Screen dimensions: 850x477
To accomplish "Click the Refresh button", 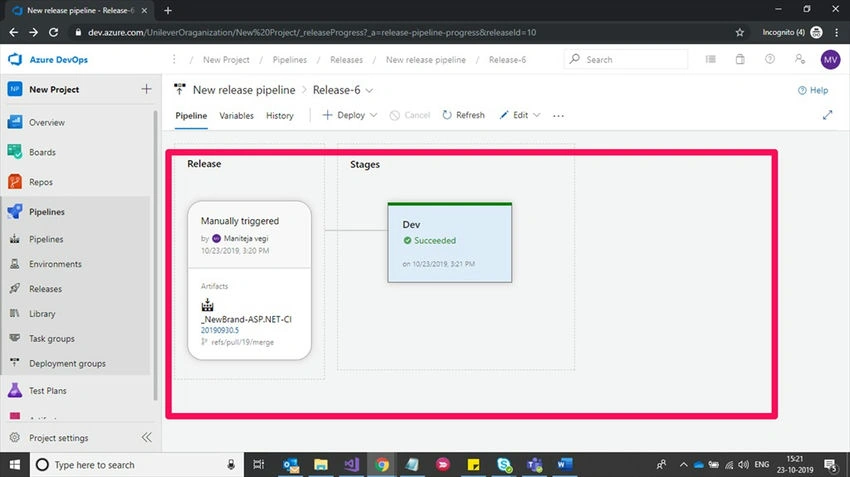I will click(x=463, y=115).
